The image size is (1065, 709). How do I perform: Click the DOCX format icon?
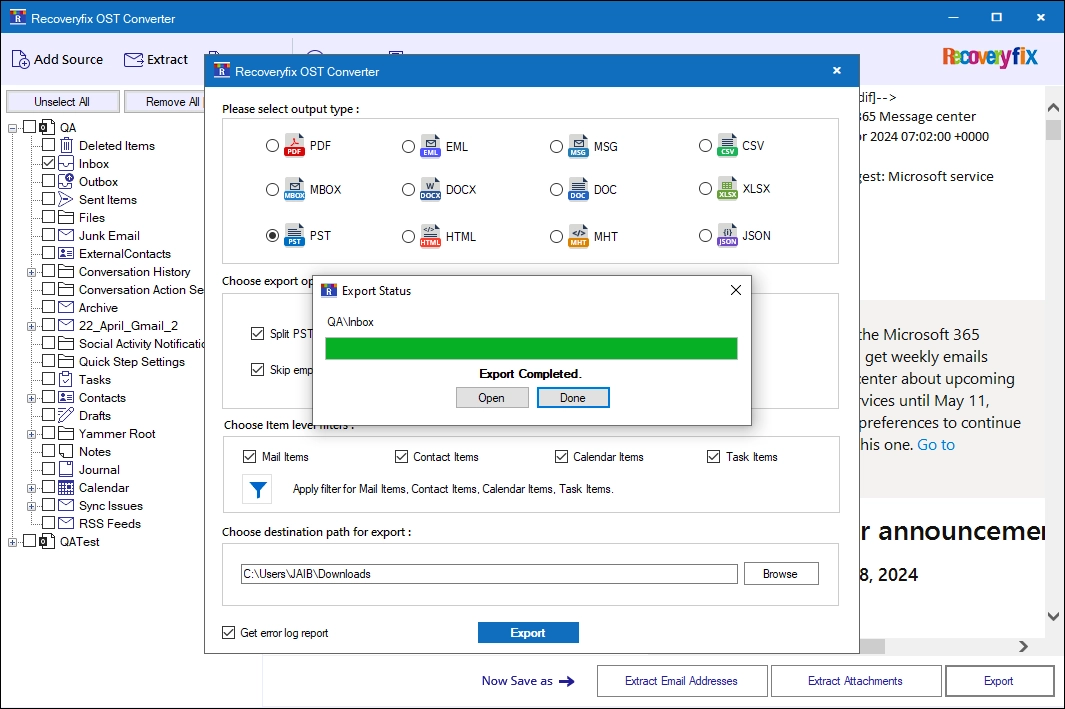pos(431,189)
